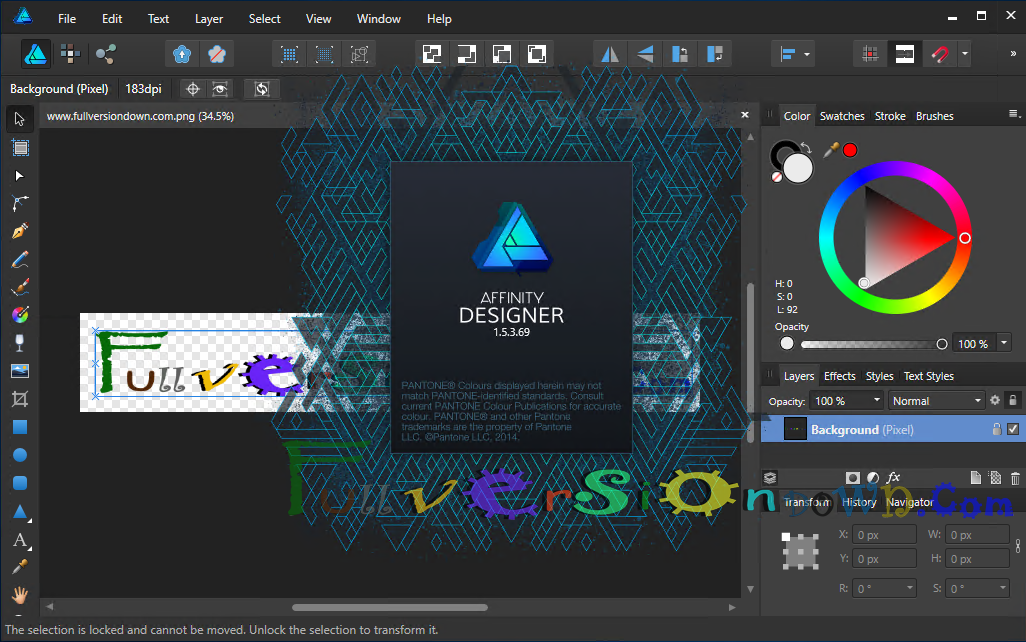Swap stroke and fill colors
Screen dimensions: 1026x642
point(807,148)
